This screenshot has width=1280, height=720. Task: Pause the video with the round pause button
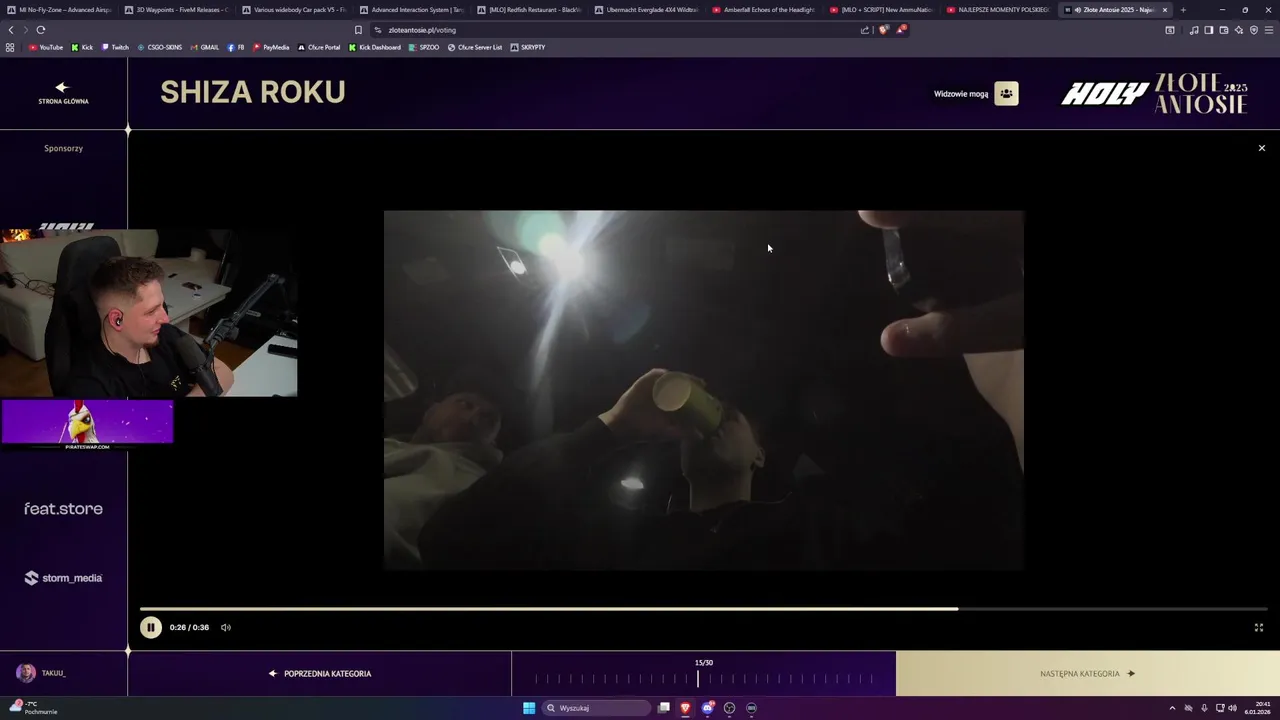150,627
